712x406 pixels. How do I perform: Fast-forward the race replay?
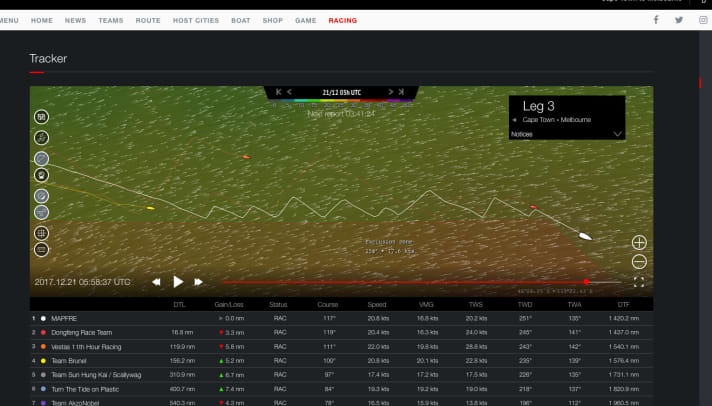tap(198, 282)
